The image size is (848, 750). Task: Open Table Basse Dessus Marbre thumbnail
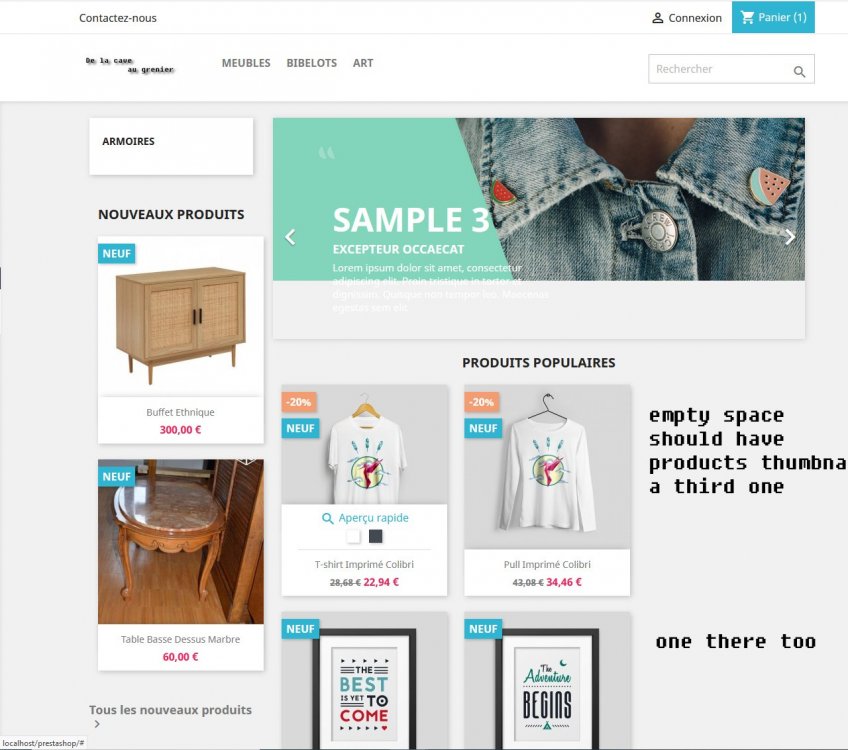click(181, 542)
